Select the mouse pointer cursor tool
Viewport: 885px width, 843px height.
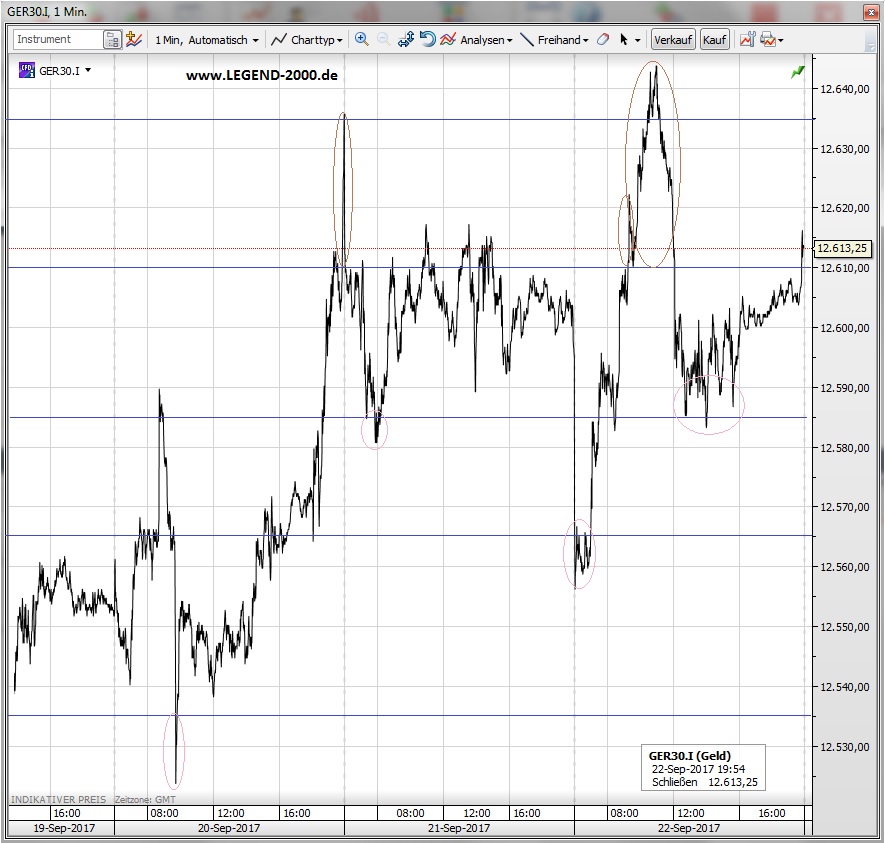pyautogui.click(x=624, y=40)
